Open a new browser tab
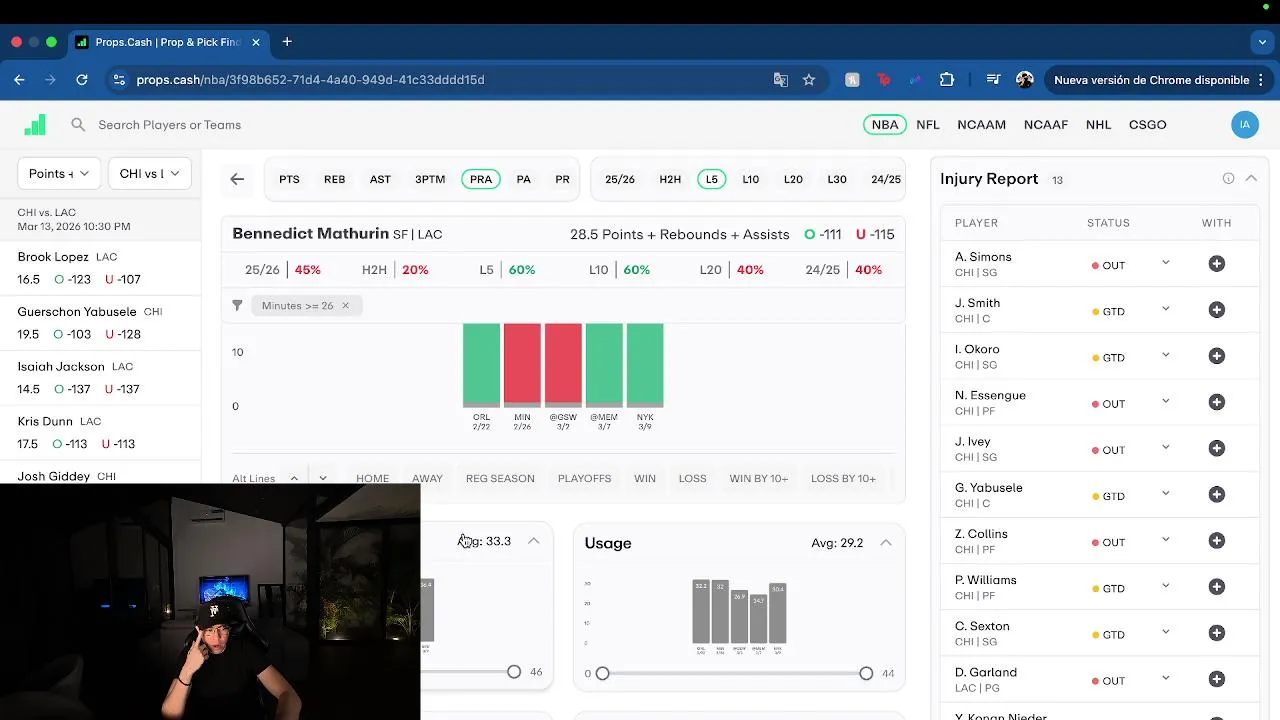 (287, 42)
